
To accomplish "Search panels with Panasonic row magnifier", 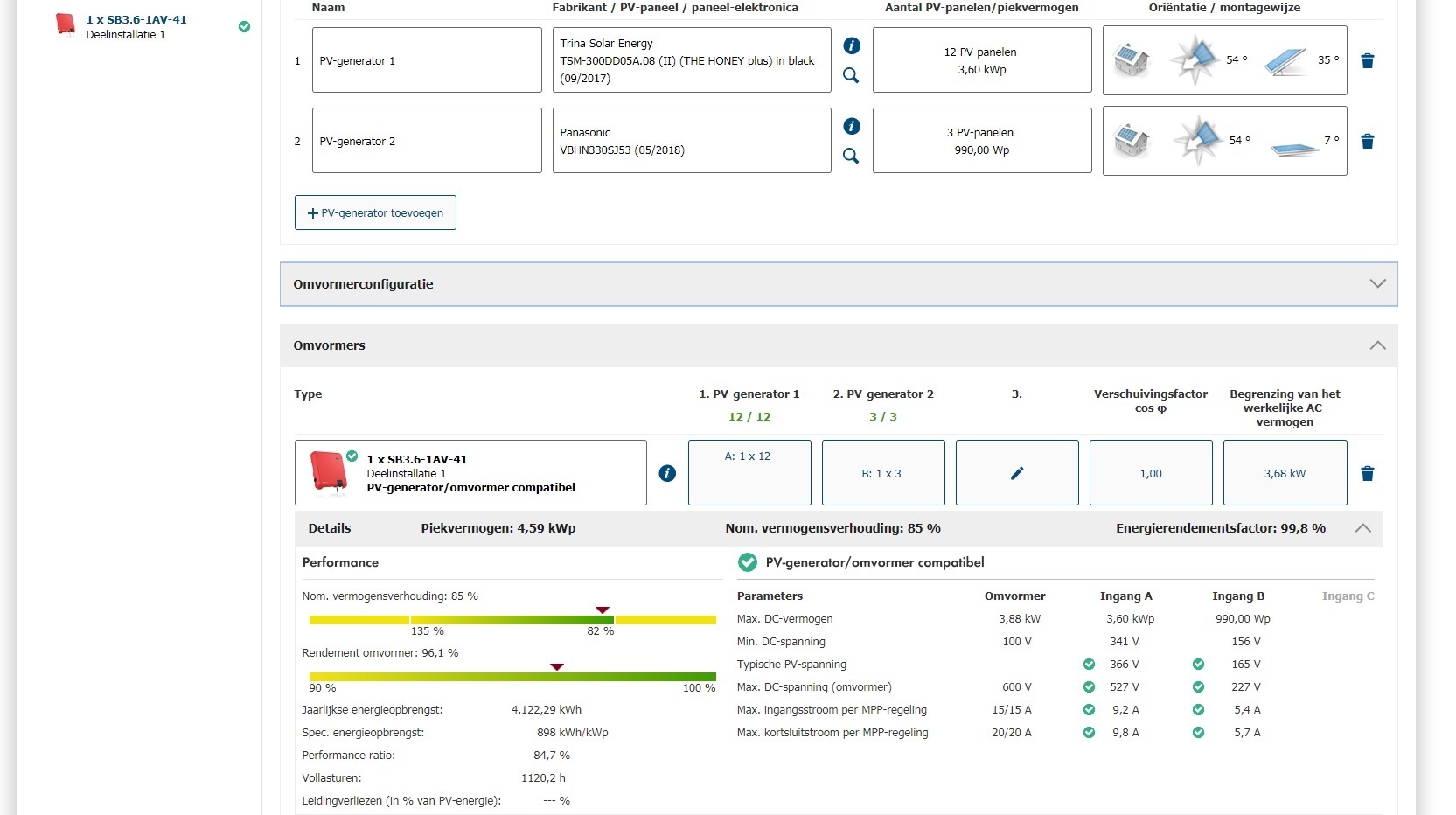I will point(851,157).
